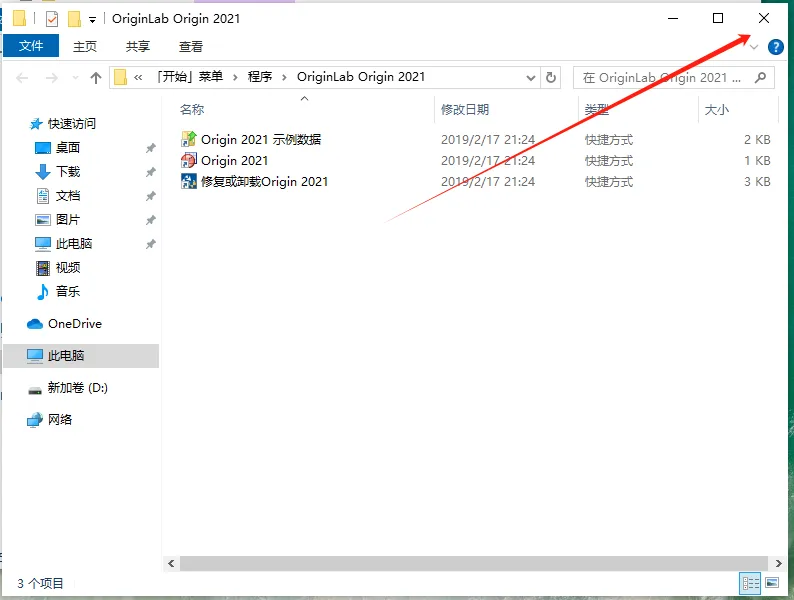Click 程序 breadcrumb segment
Image resolution: width=794 pixels, height=600 pixels.
click(x=260, y=76)
